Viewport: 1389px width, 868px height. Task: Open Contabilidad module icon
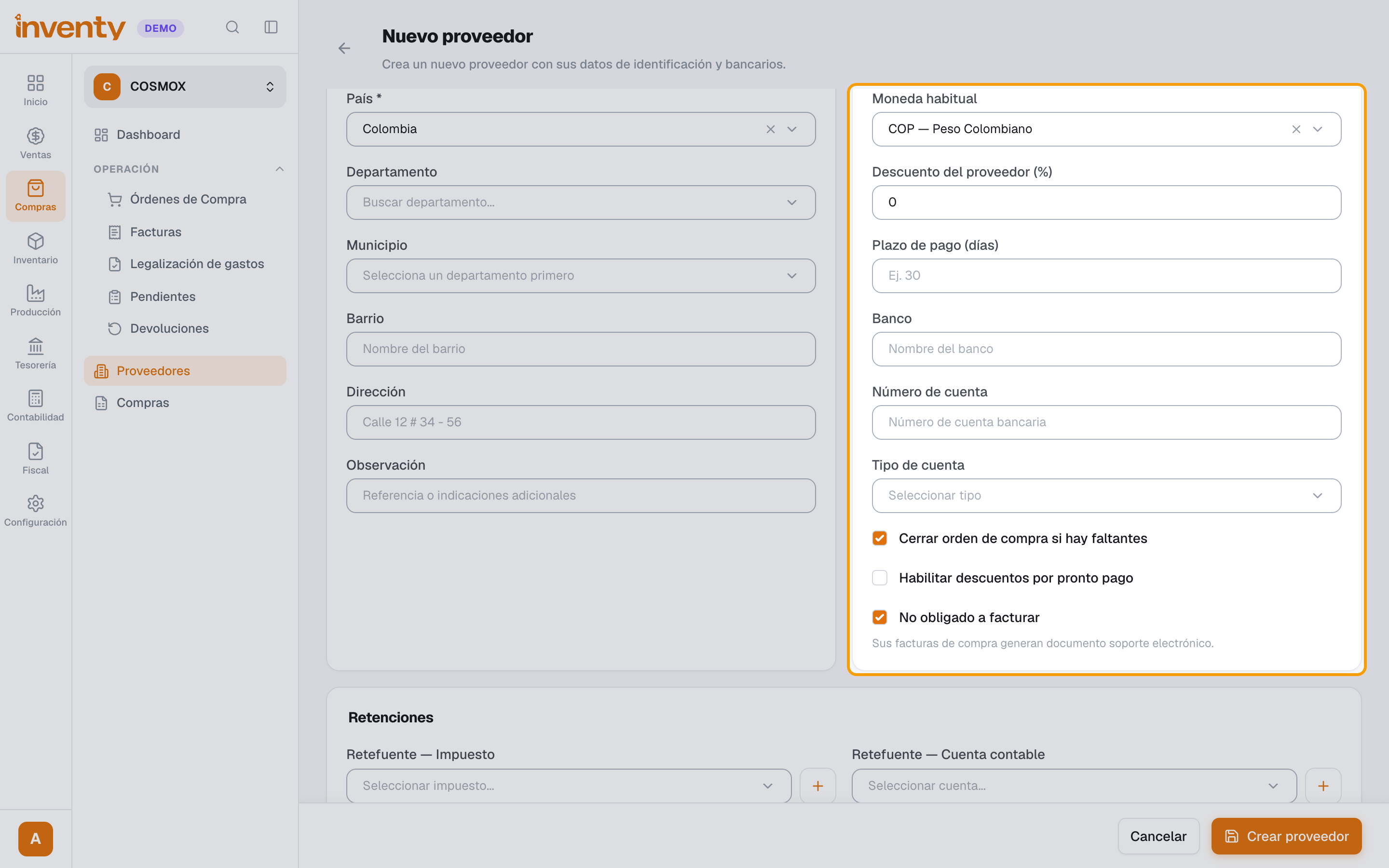coord(36,406)
